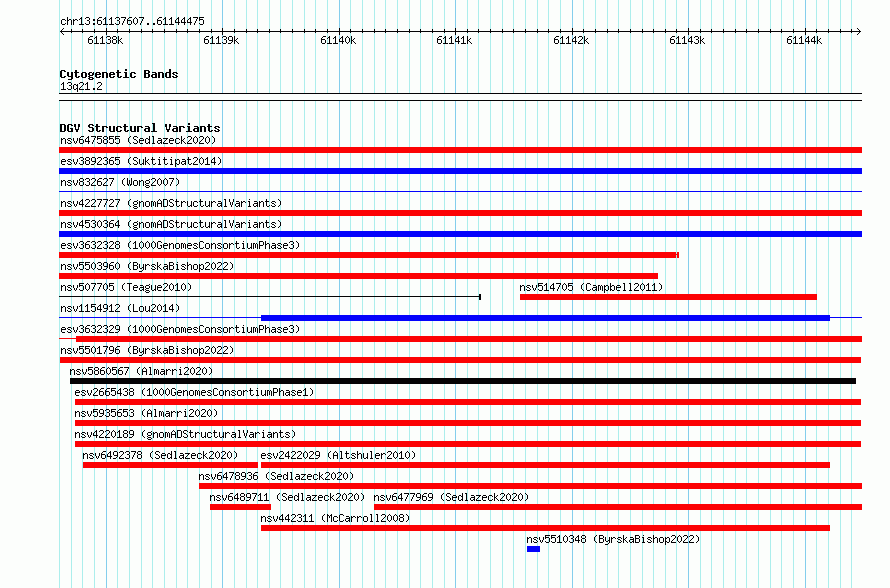
Task: Click the red bar of nsv514705
Action: click(x=668, y=297)
